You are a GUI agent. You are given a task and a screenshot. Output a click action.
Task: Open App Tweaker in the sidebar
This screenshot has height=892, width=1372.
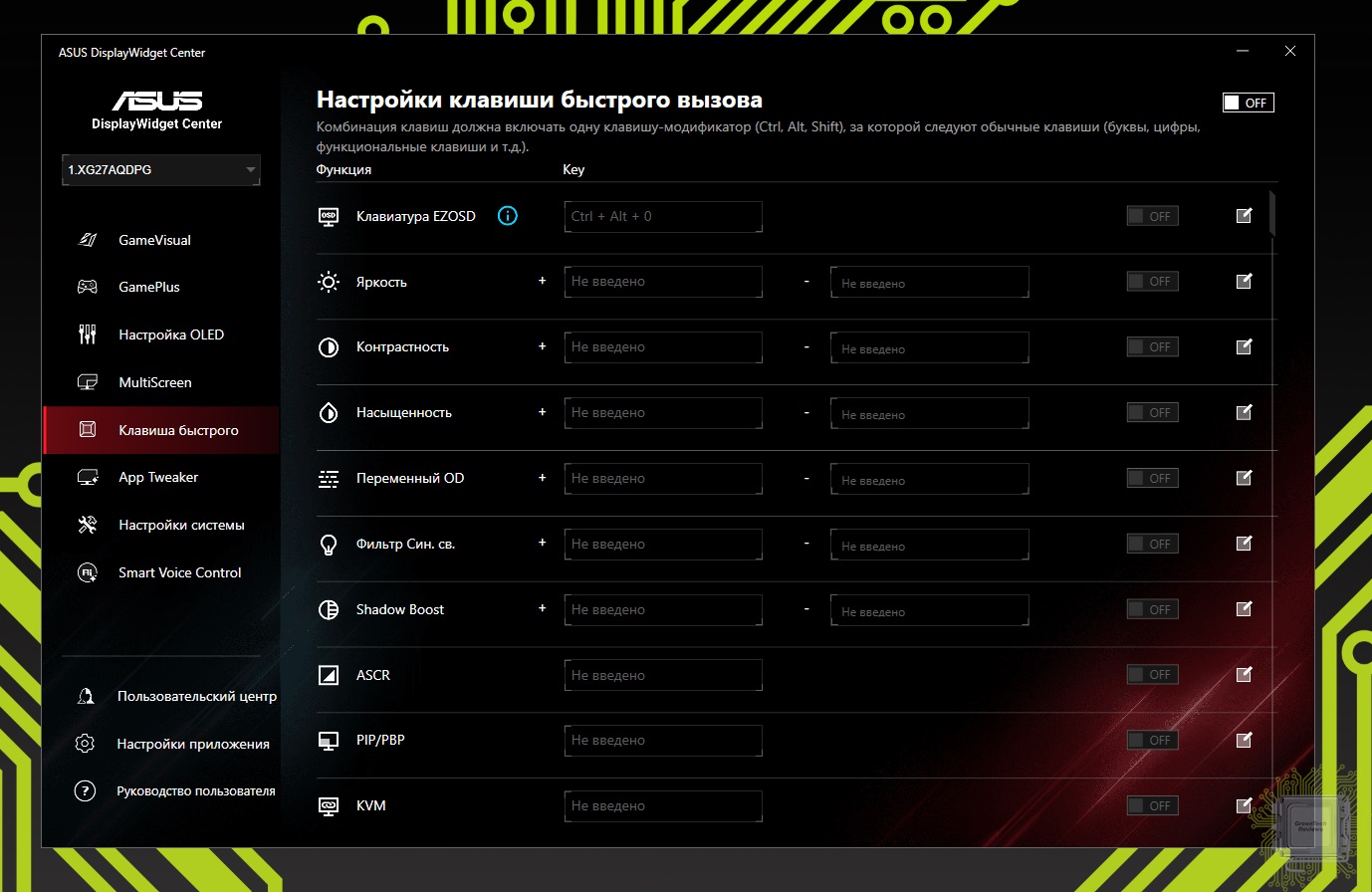pyautogui.click(x=157, y=478)
